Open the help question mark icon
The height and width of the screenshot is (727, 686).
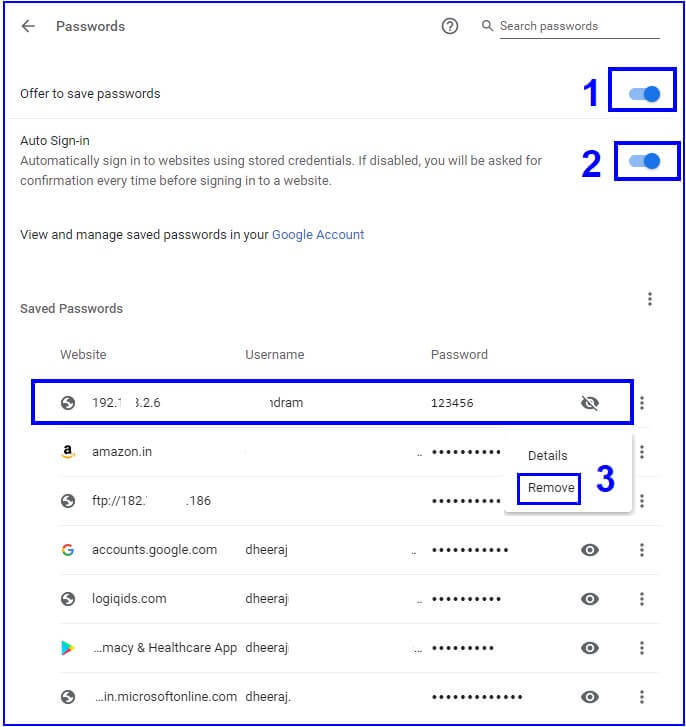(x=449, y=26)
